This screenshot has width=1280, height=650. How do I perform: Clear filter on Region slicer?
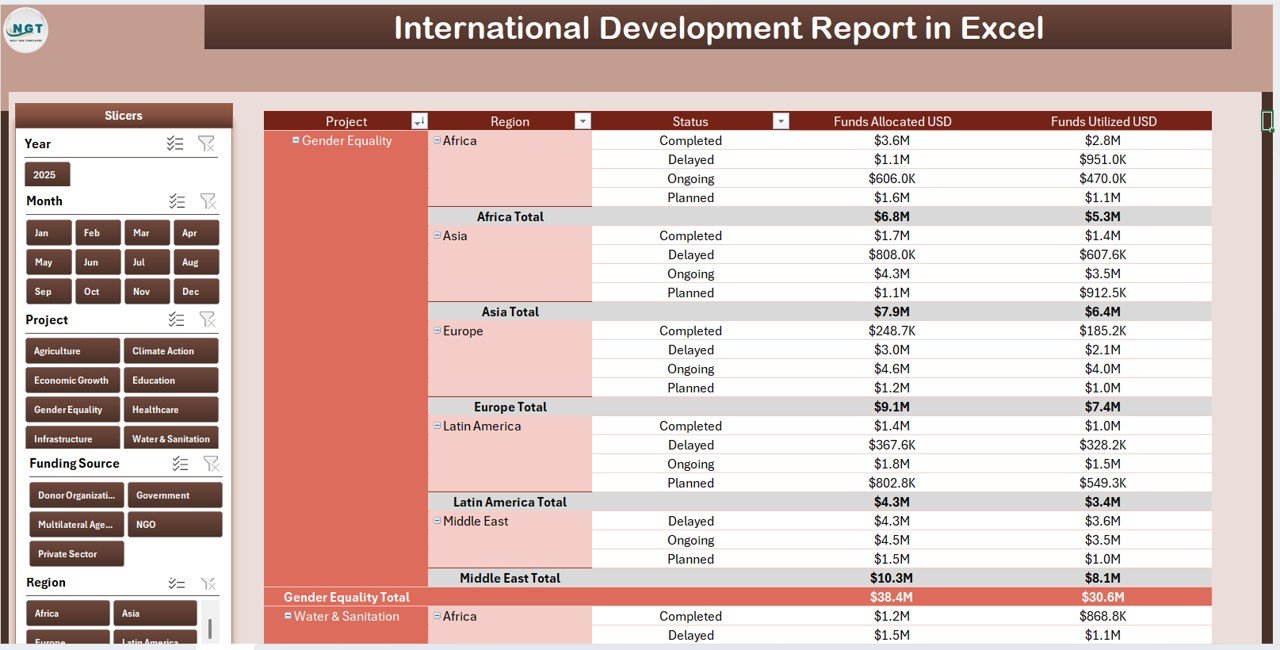click(207, 583)
